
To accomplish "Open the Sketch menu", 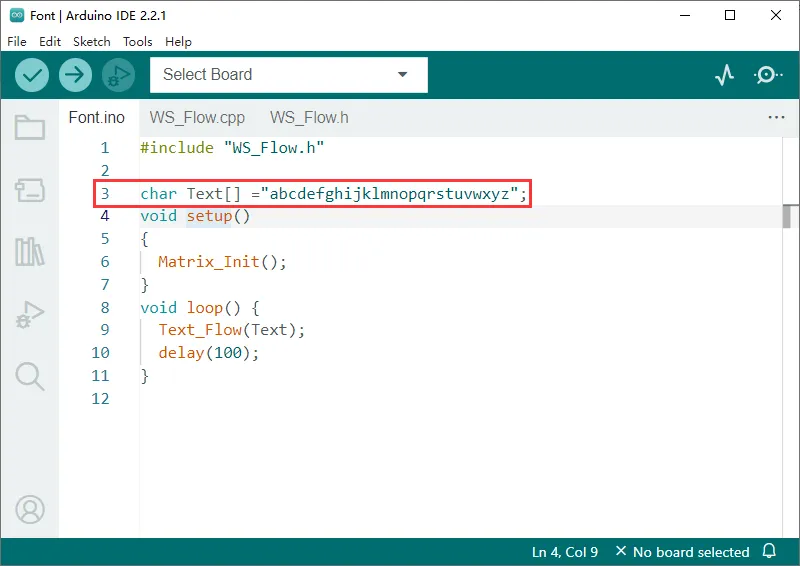I will coord(91,42).
